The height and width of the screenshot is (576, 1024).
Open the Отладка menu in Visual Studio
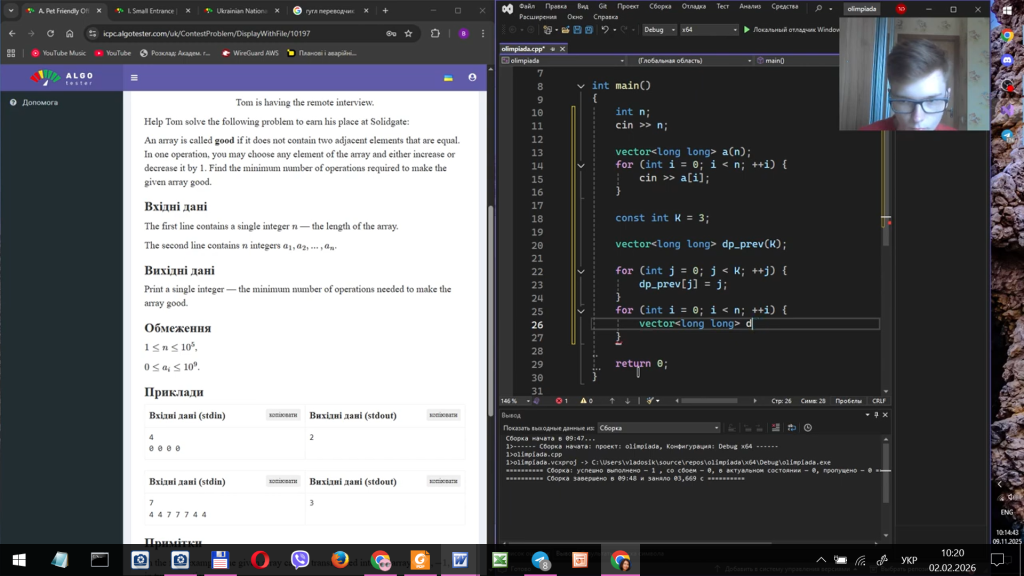[x=693, y=6]
